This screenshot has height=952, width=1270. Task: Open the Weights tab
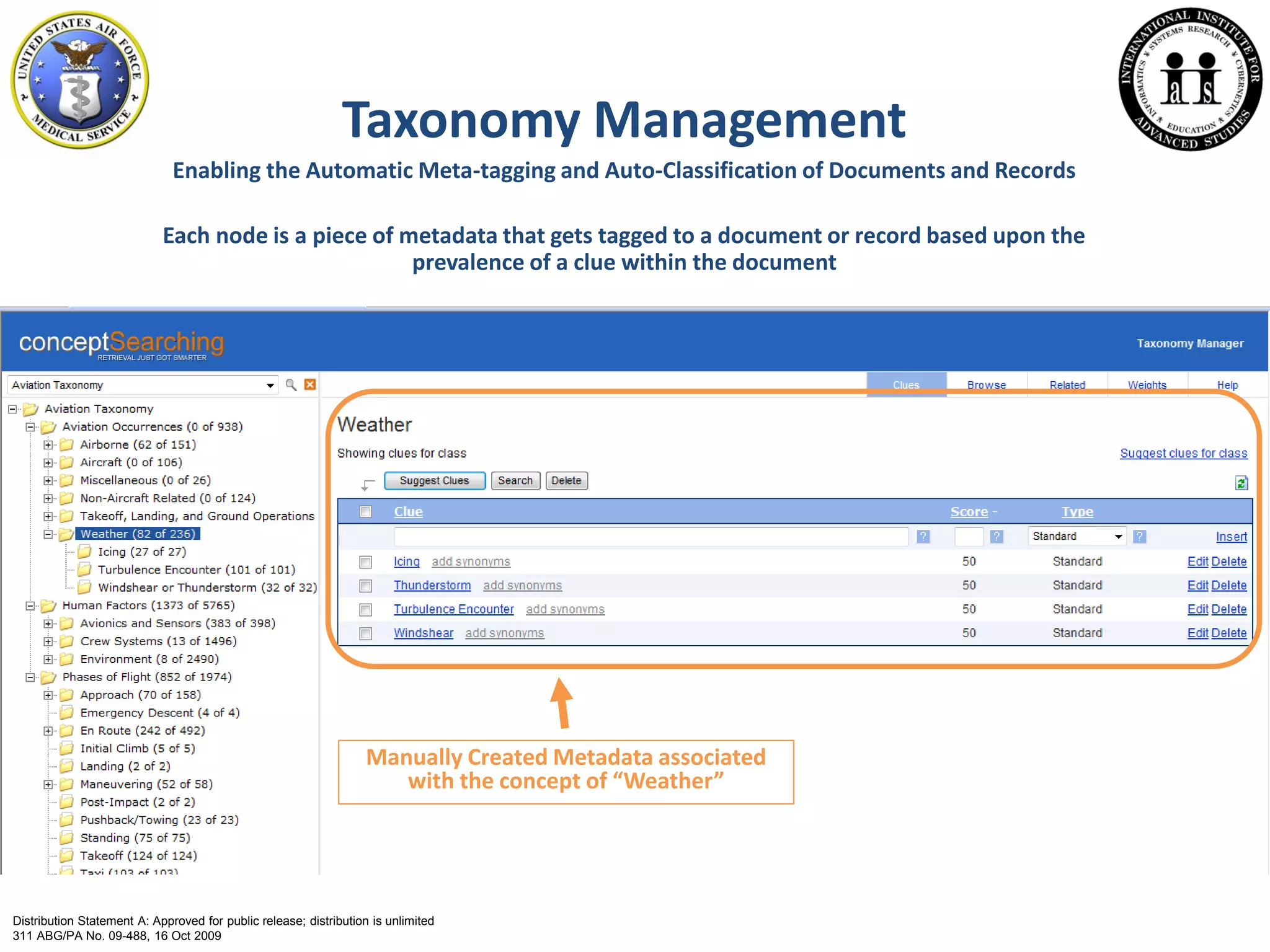[x=1147, y=385]
